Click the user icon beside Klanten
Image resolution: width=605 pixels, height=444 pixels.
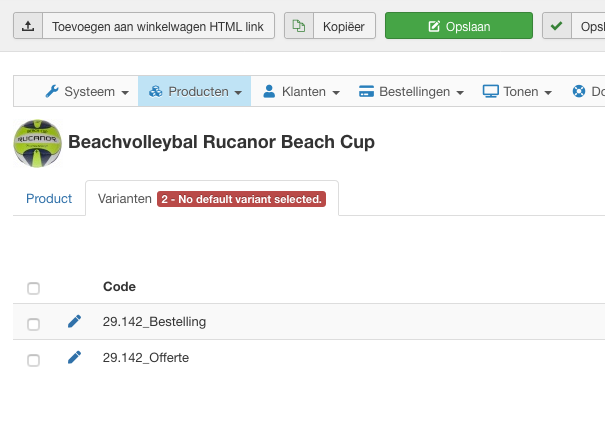pyautogui.click(x=269, y=91)
